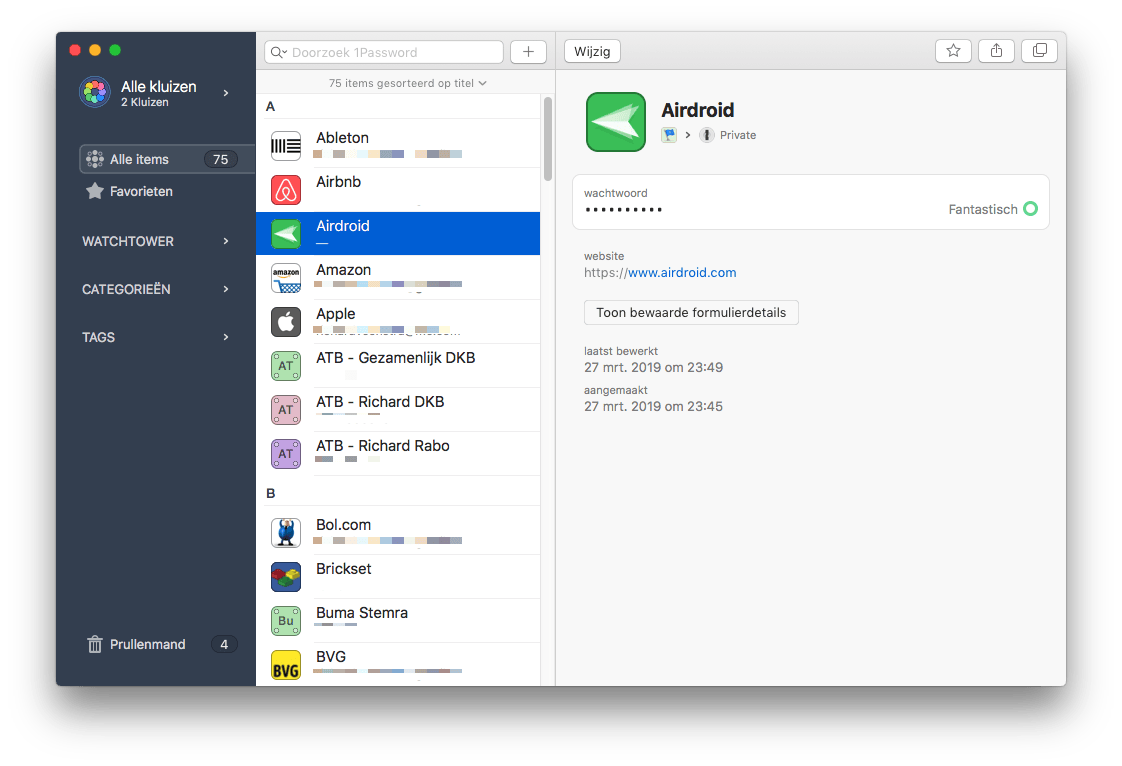
Task: Open the www.airdroid.com link
Action: point(681,273)
